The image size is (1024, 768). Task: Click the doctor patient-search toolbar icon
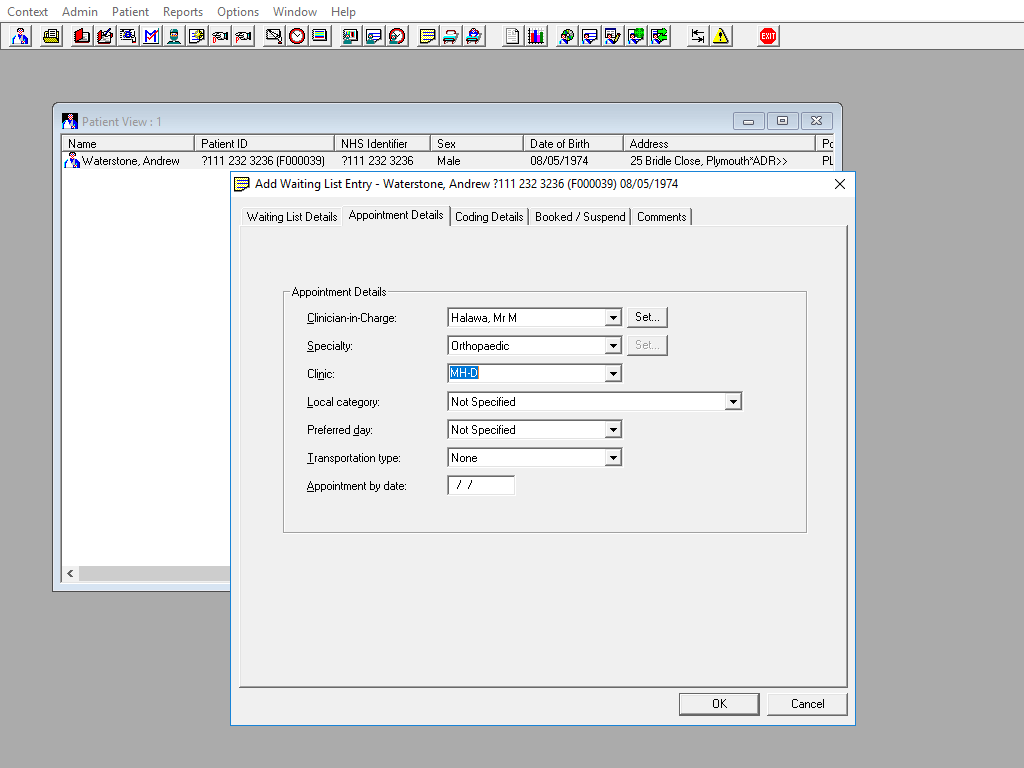point(20,36)
